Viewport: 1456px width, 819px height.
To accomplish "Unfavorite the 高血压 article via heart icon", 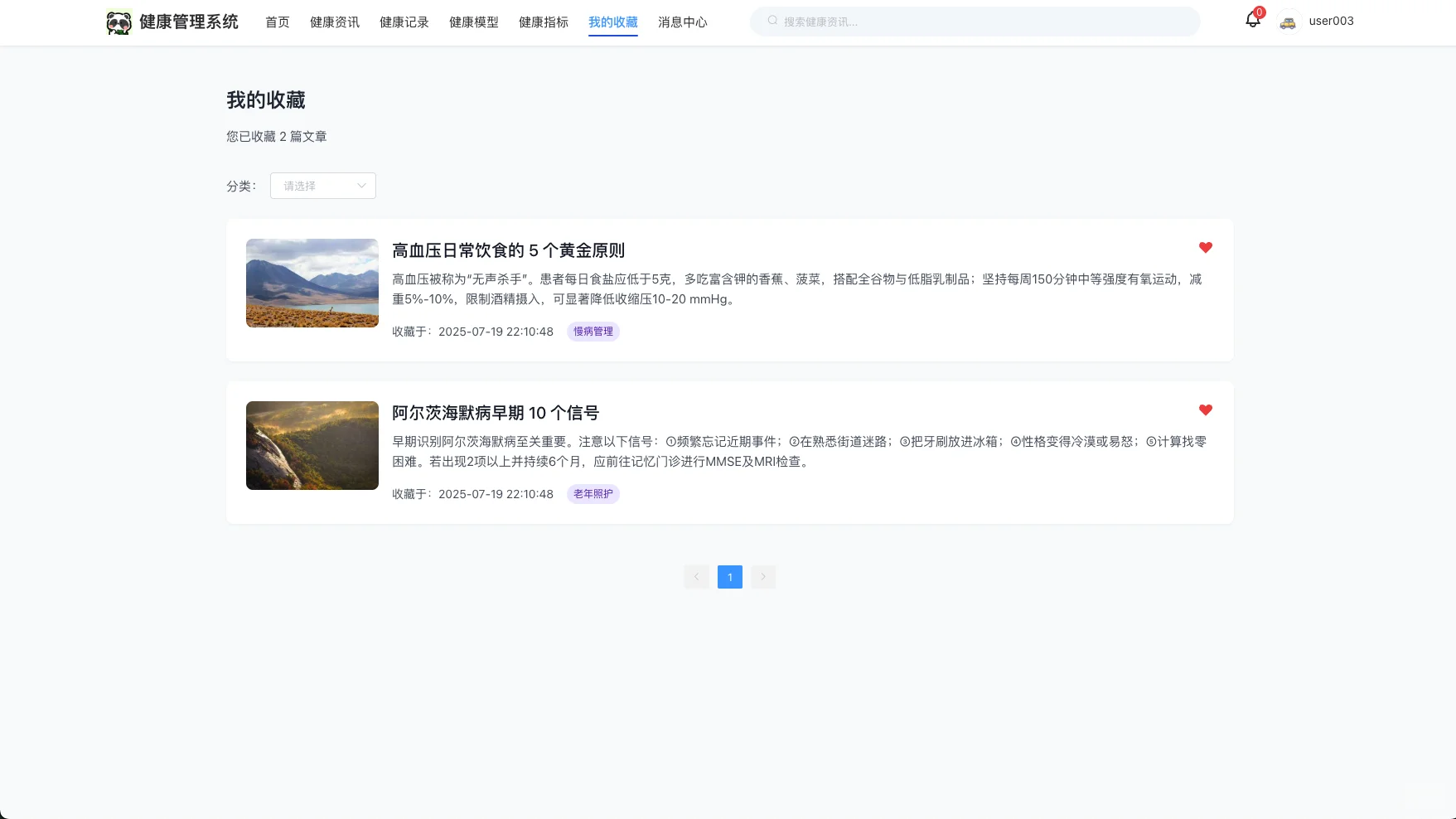I will (x=1206, y=246).
